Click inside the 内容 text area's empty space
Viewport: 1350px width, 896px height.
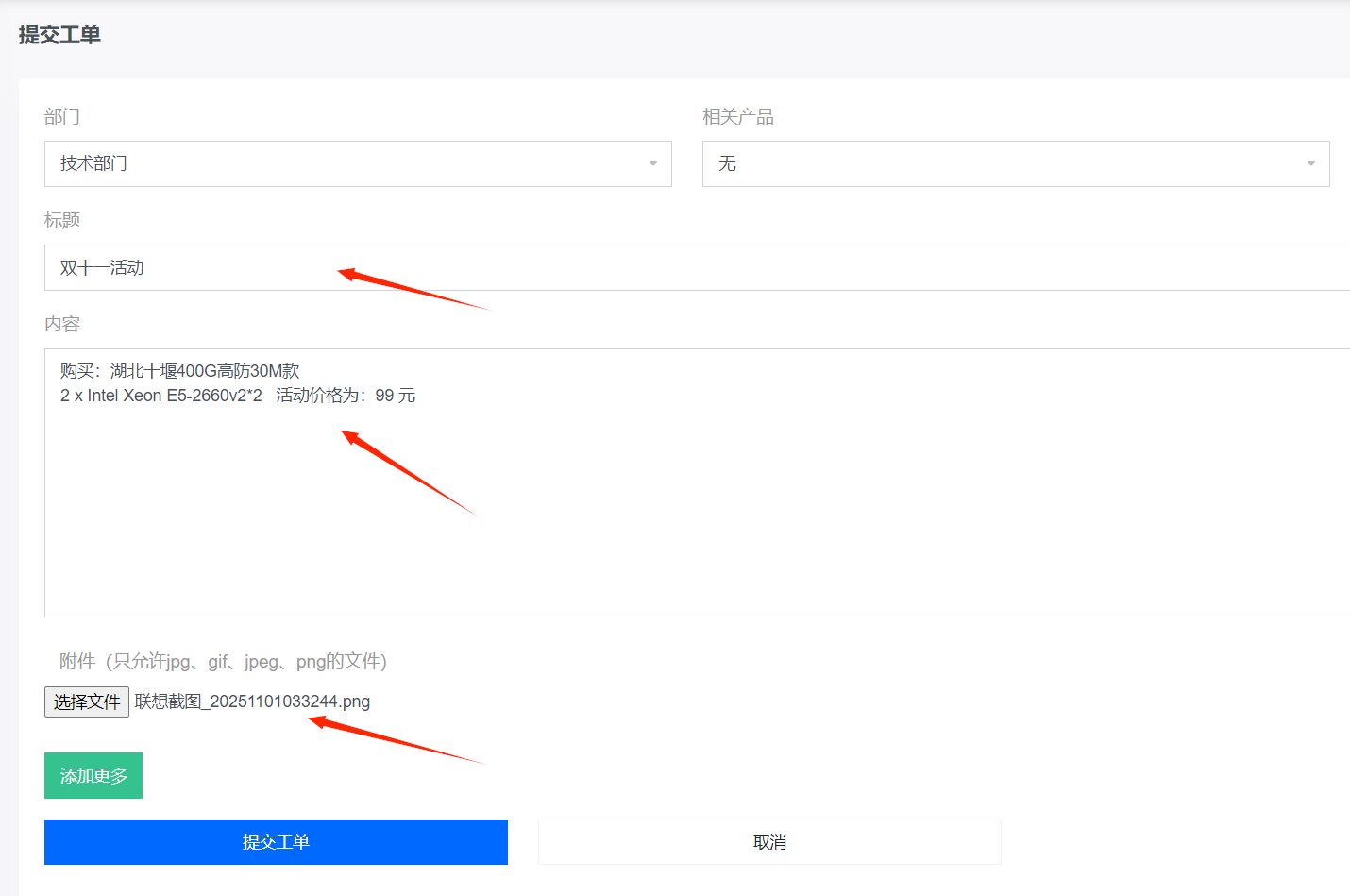(755, 529)
